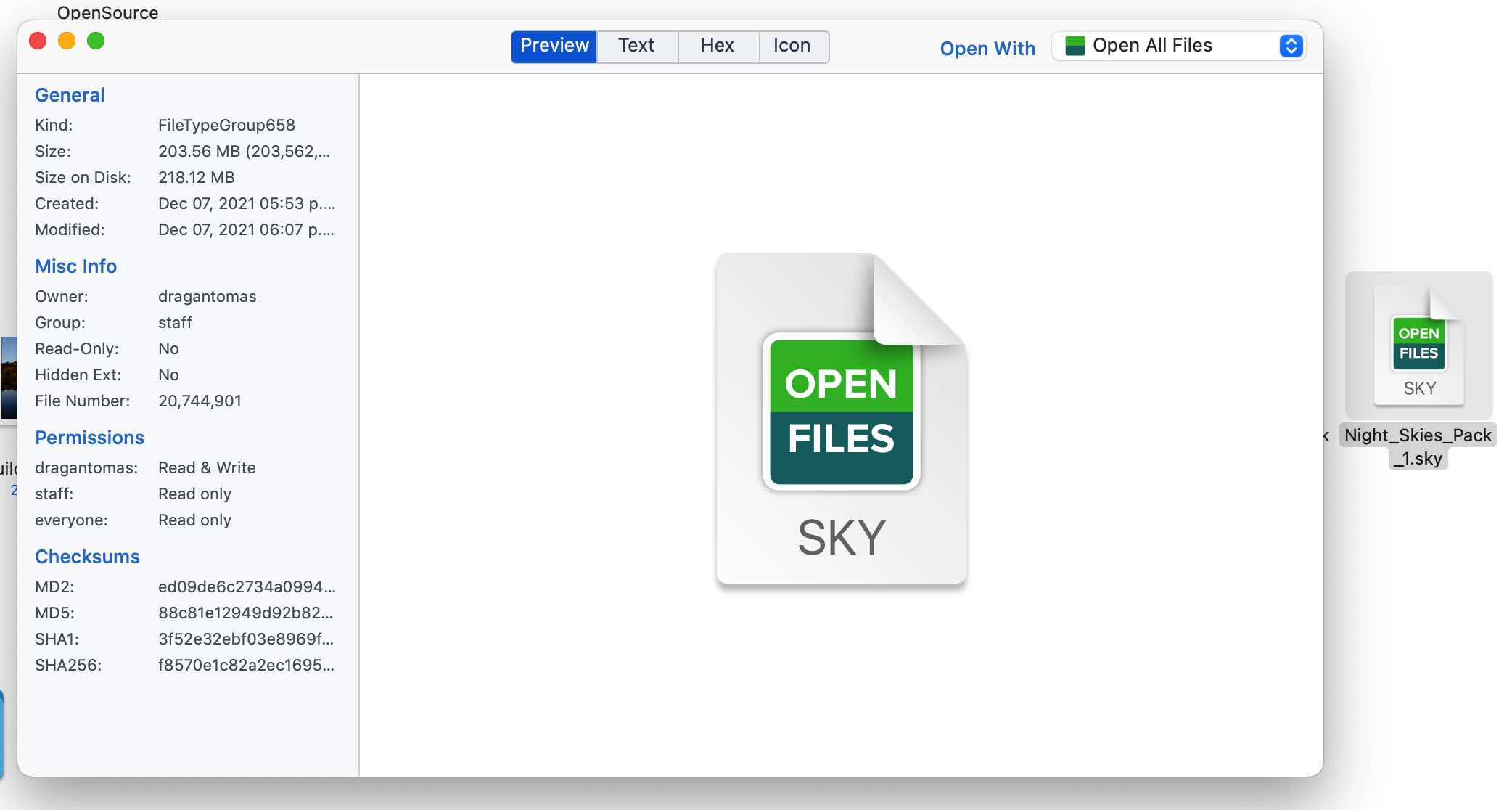
Task: Click the SHA256 checksum value
Action: [246, 665]
